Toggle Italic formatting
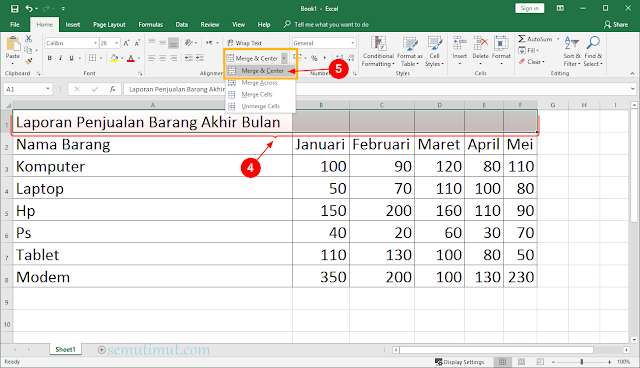The image size is (640, 368). 60,58
